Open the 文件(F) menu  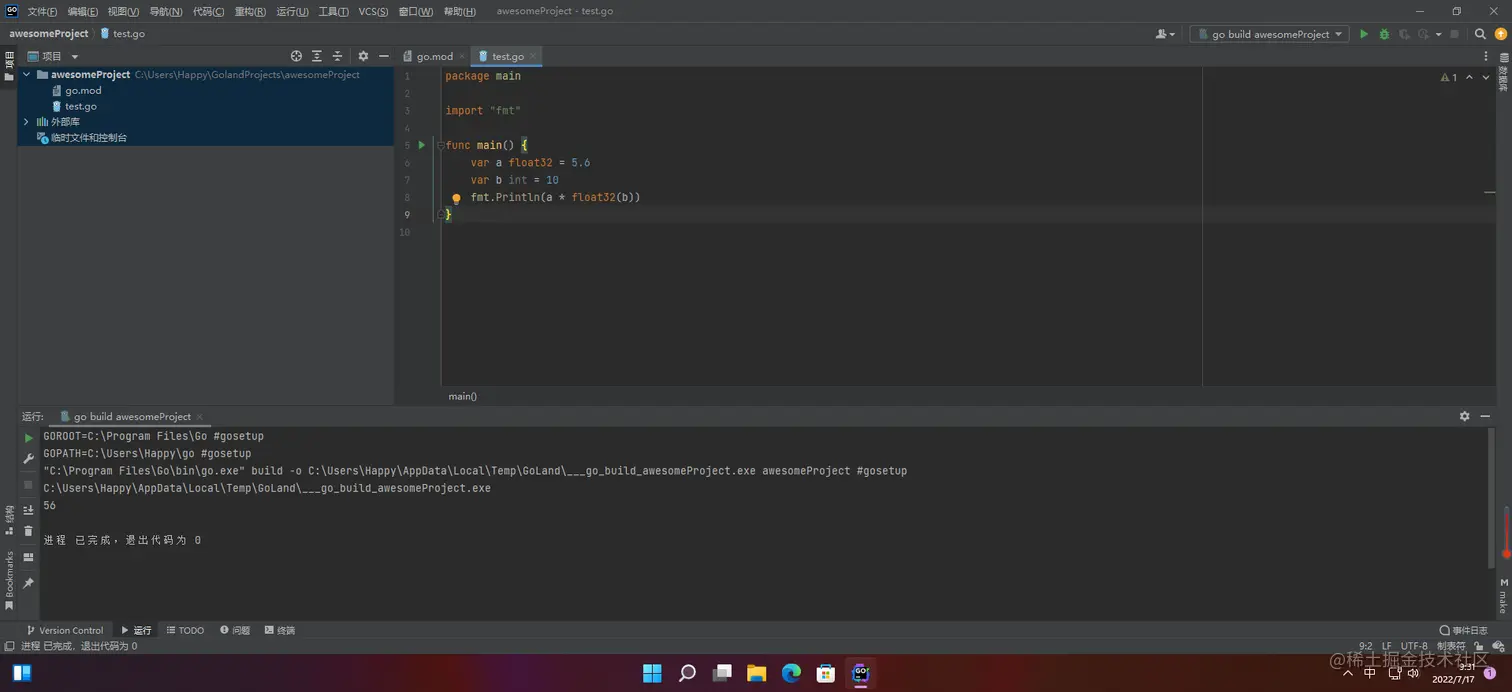tap(42, 11)
